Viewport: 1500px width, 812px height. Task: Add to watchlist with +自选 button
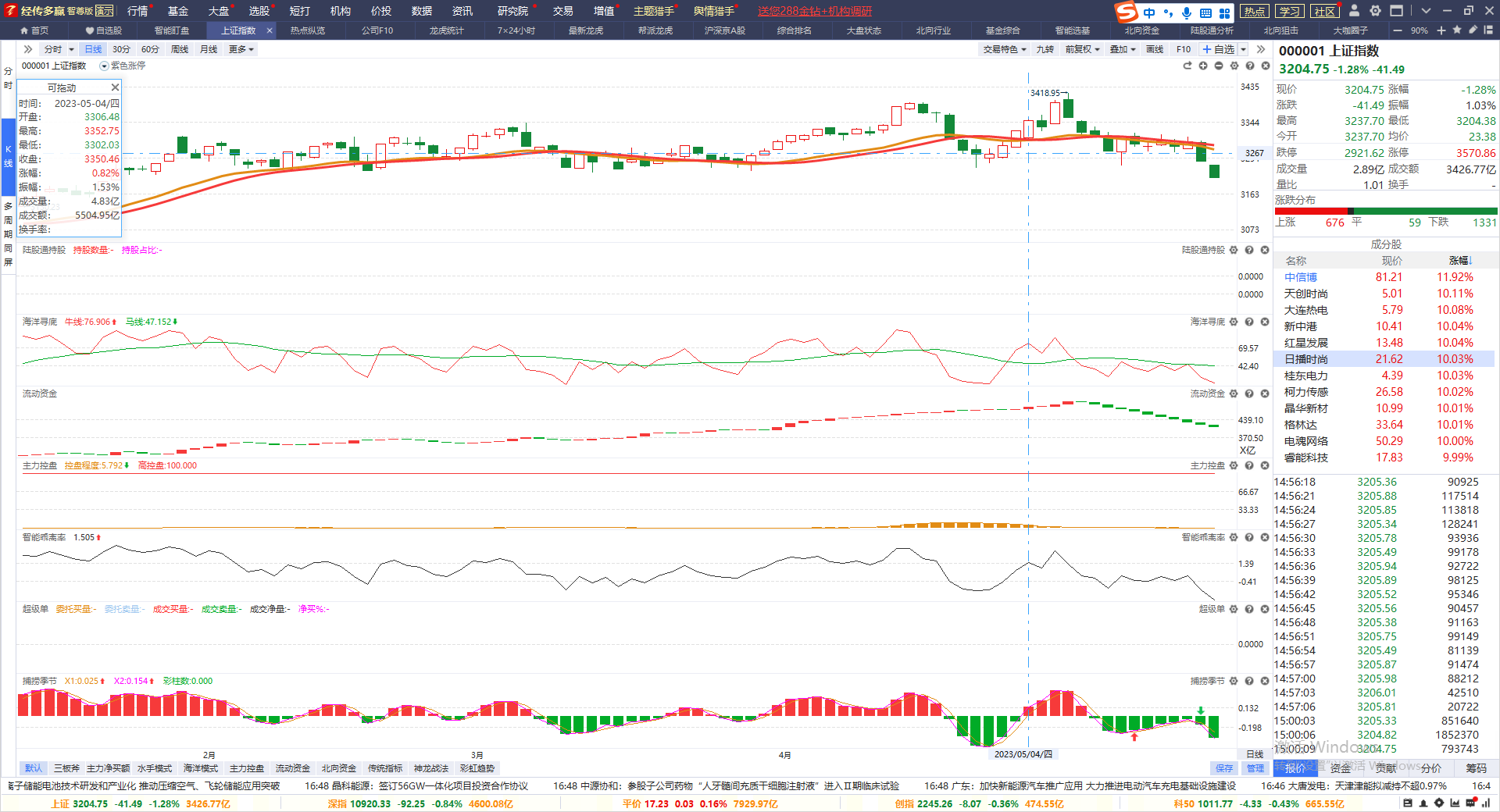pos(1219,49)
